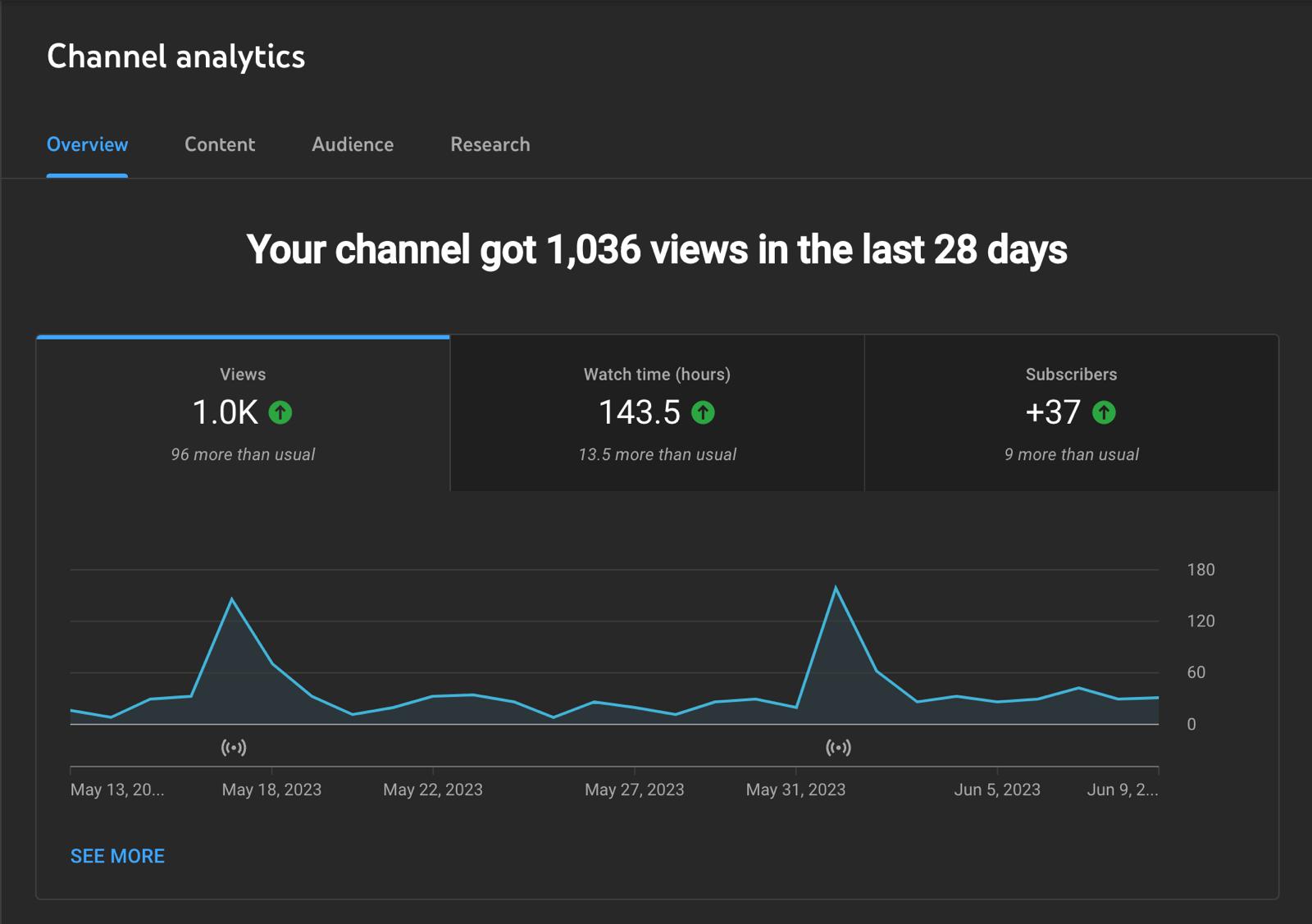This screenshot has height=924, width=1312.
Task: Select the Research tab
Action: pyautogui.click(x=490, y=144)
